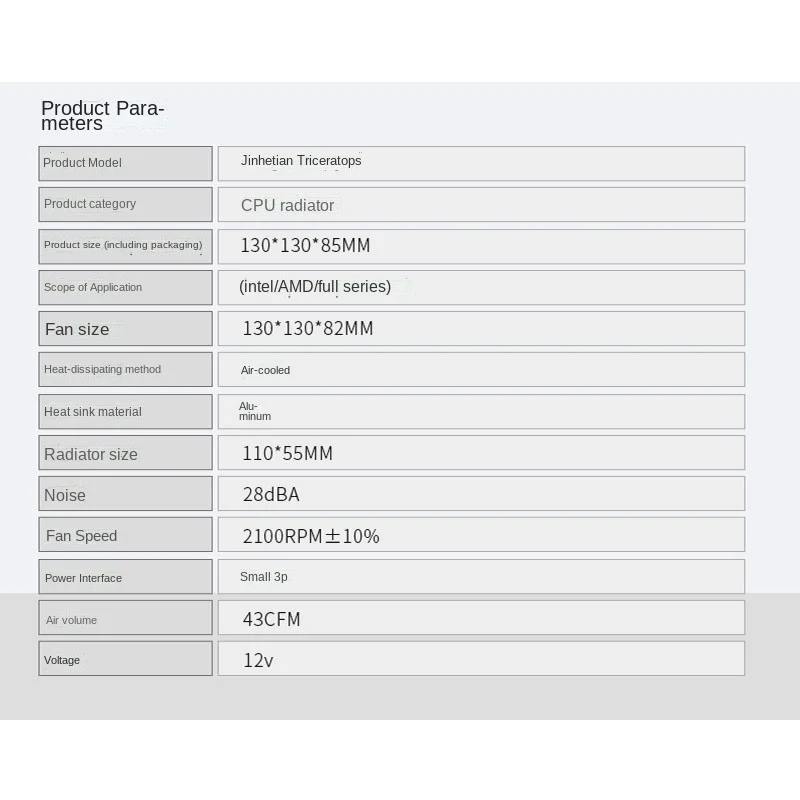Click the "2100RPM±10%" fan speed value
The width and height of the screenshot is (800, 800).
[311, 536]
